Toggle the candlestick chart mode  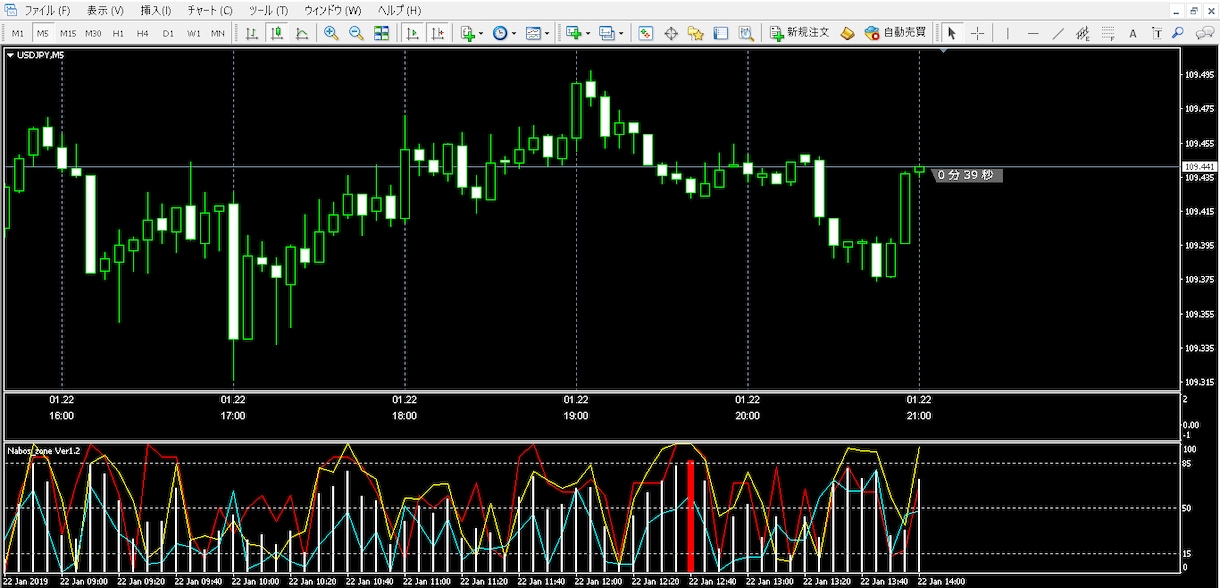pyautogui.click(x=277, y=33)
